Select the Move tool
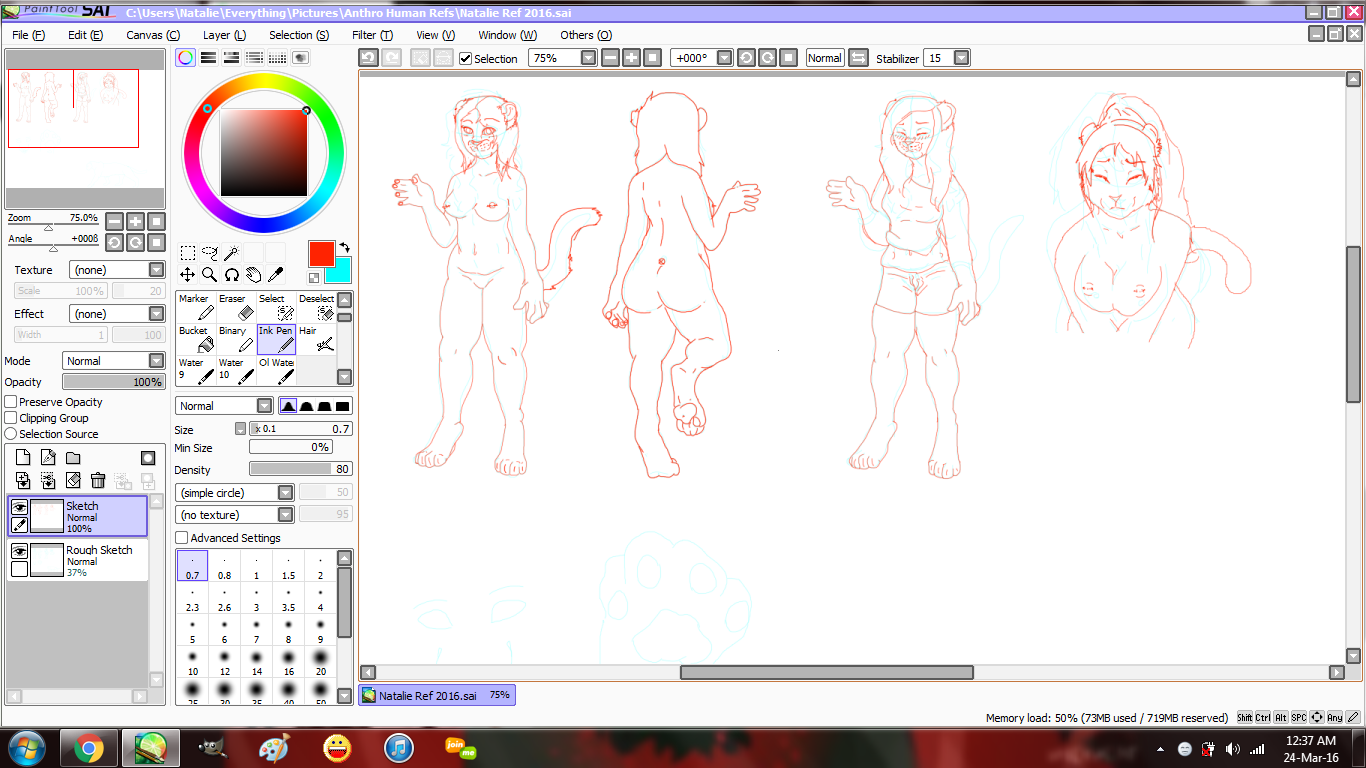This screenshot has width=1366, height=768. tap(187, 274)
